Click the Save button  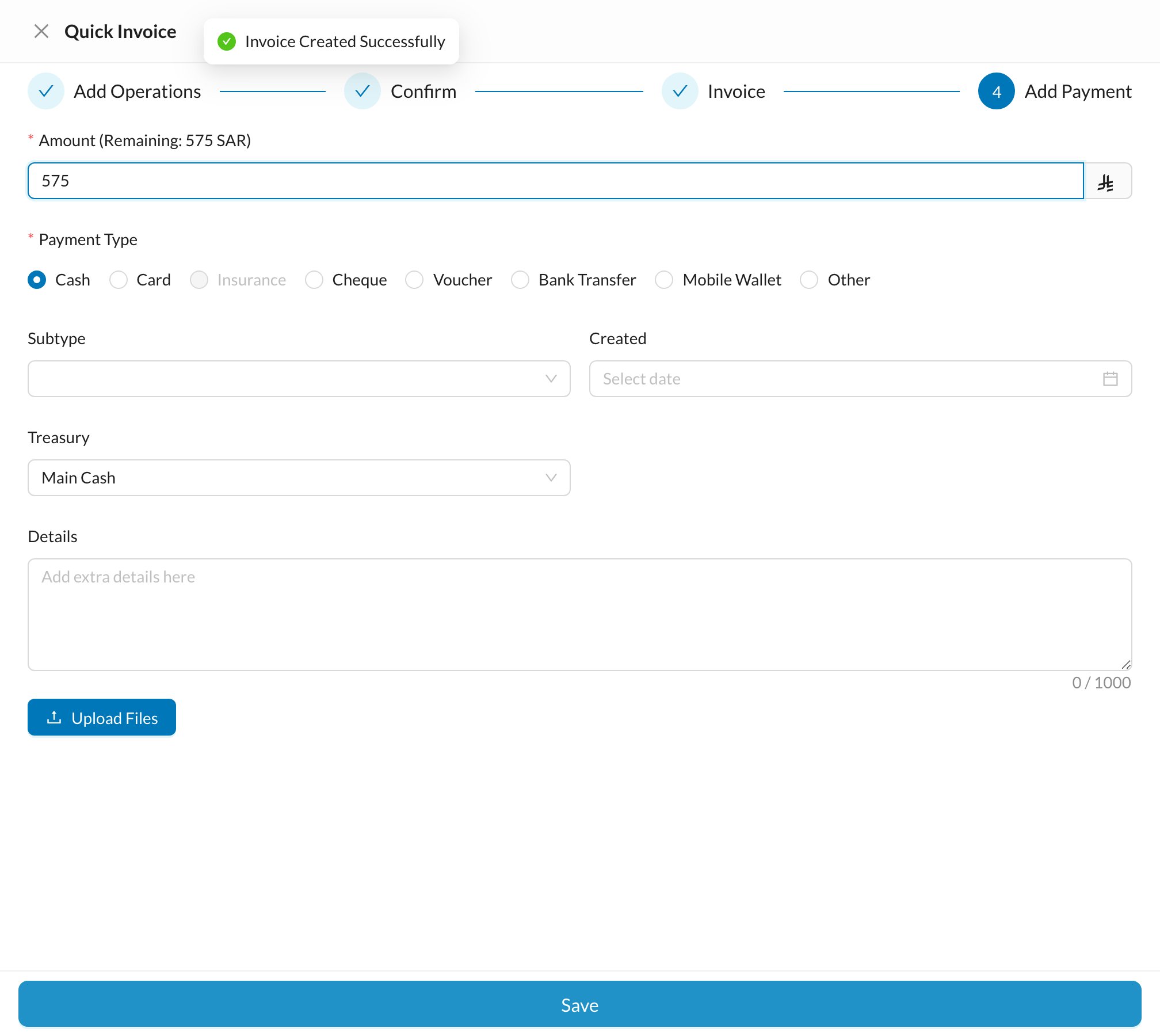tap(580, 1004)
